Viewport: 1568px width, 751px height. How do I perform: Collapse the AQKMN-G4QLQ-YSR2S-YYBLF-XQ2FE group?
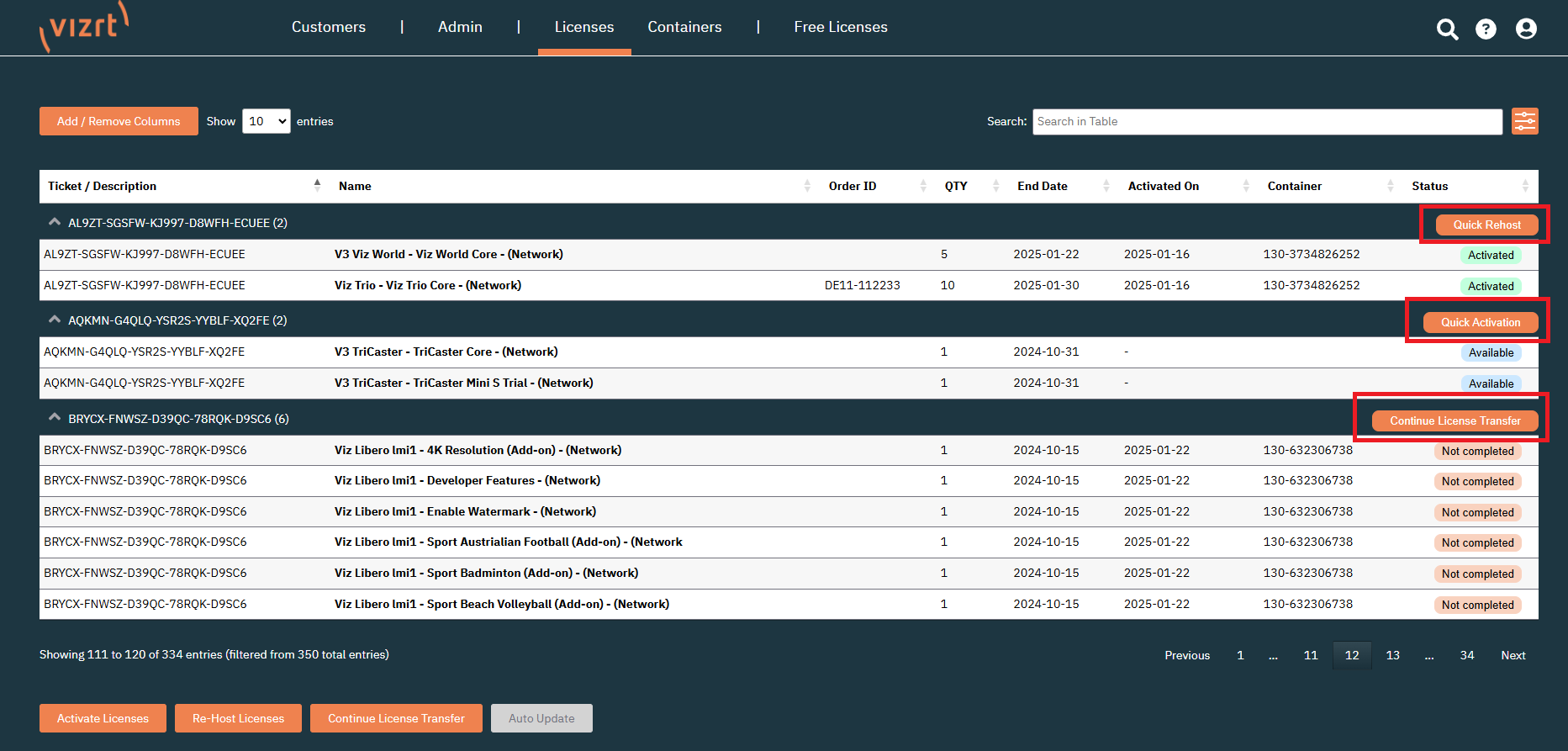click(x=55, y=320)
